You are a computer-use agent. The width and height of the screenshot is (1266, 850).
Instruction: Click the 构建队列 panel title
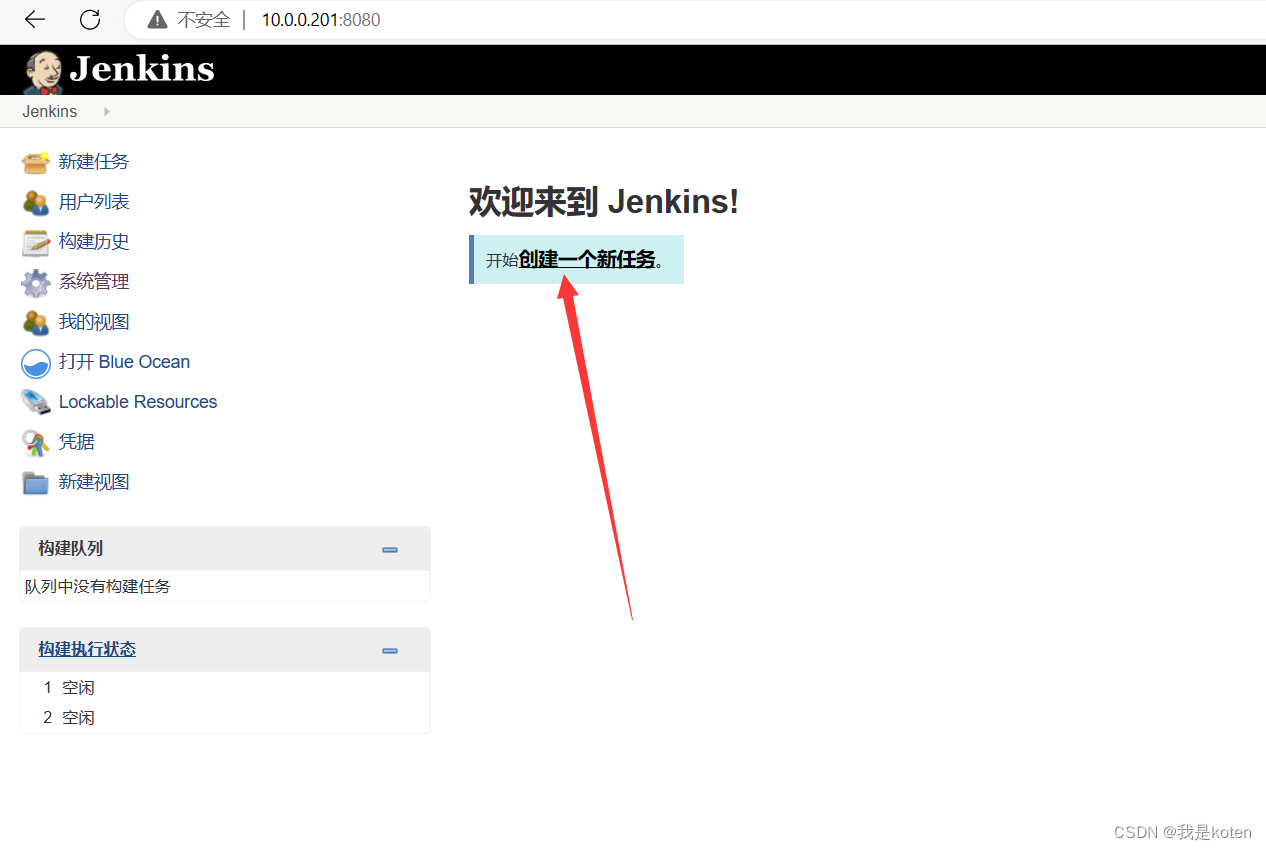point(70,548)
